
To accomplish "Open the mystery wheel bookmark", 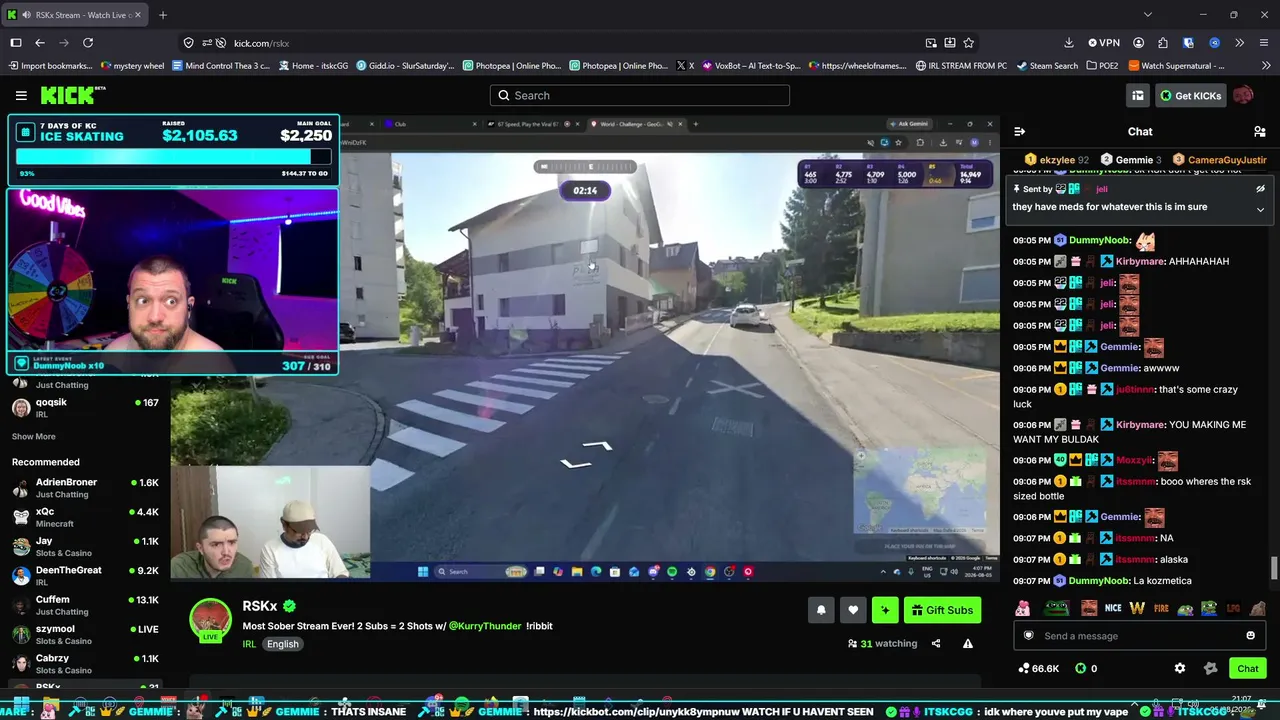I will [132, 66].
